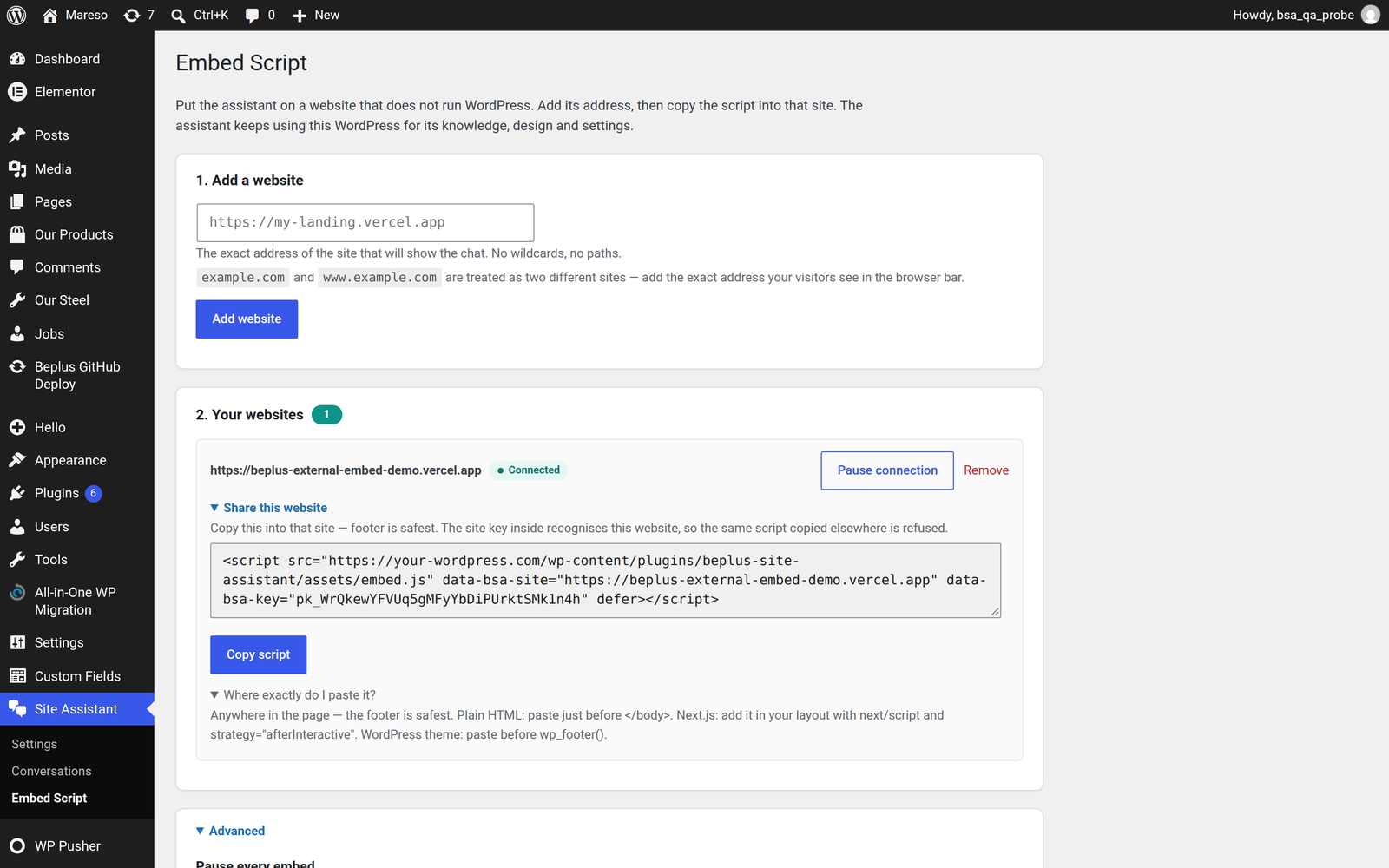Click the Posts pin icon

coord(17,135)
